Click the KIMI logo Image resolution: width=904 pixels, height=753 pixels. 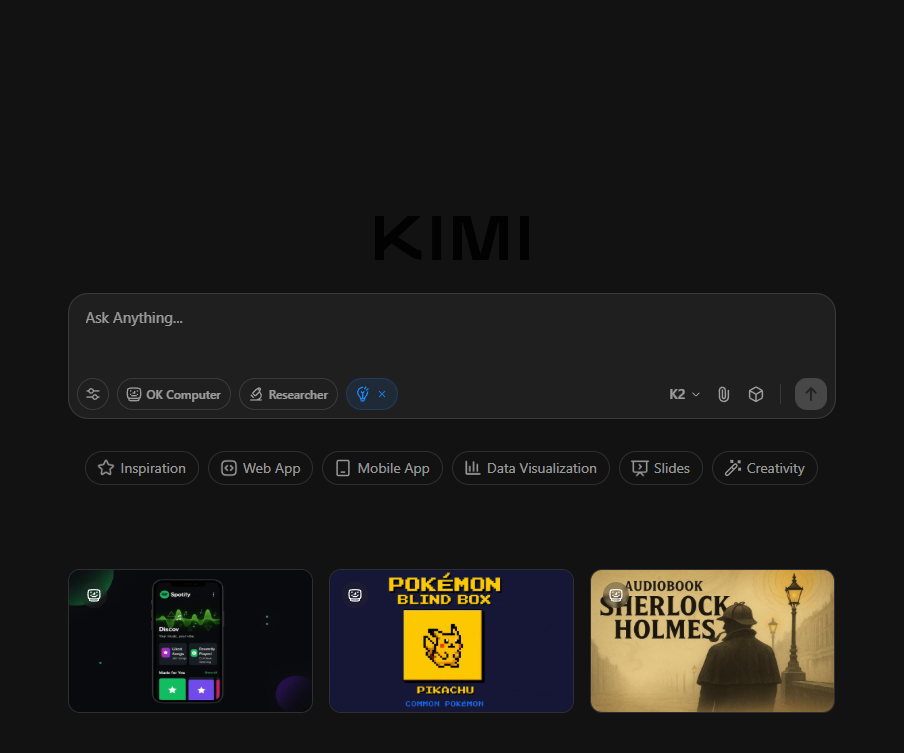click(452, 238)
